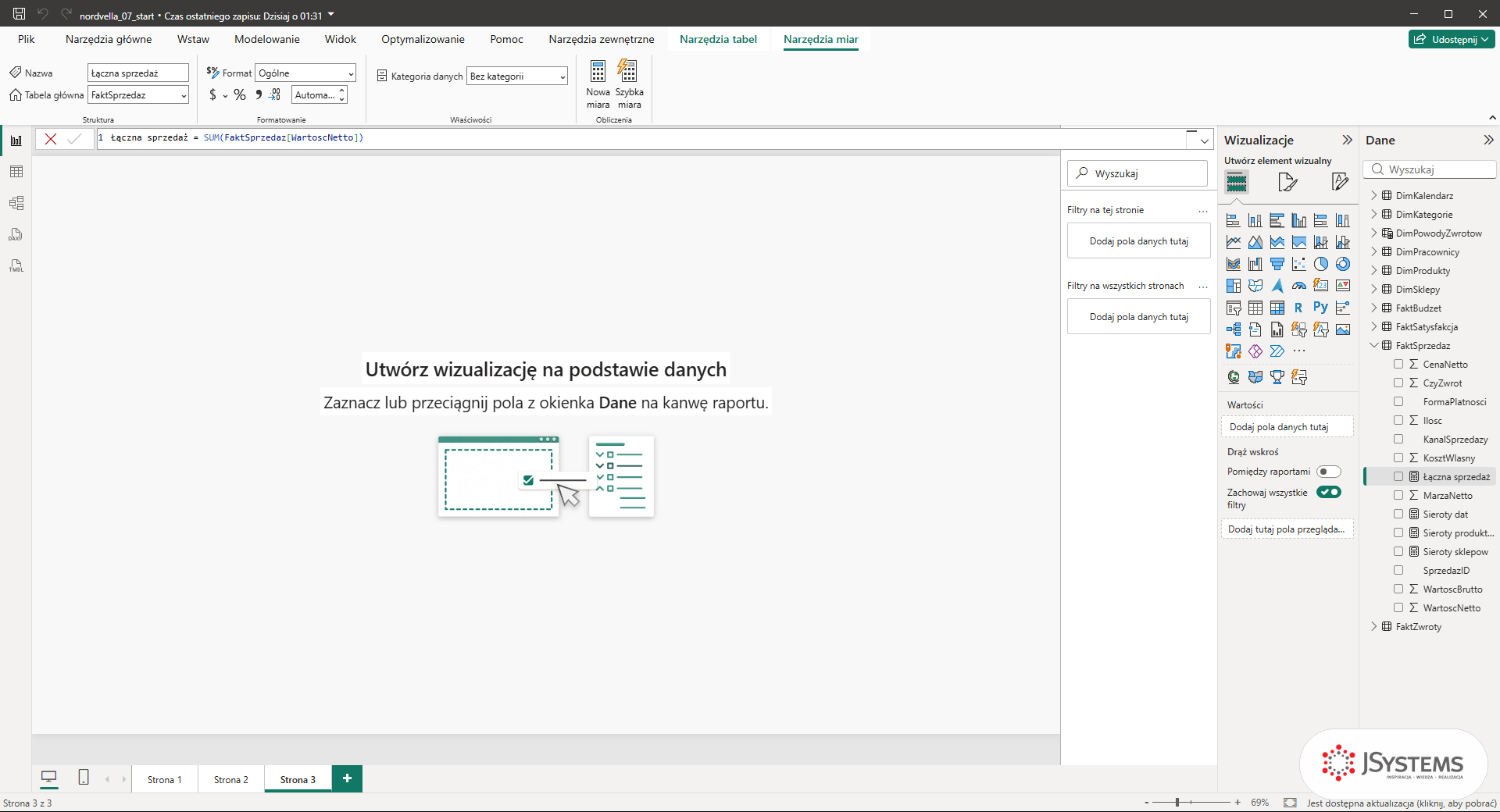Open Model view in left sidebar
Image resolution: width=1500 pixels, height=812 pixels.
tap(16, 203)
